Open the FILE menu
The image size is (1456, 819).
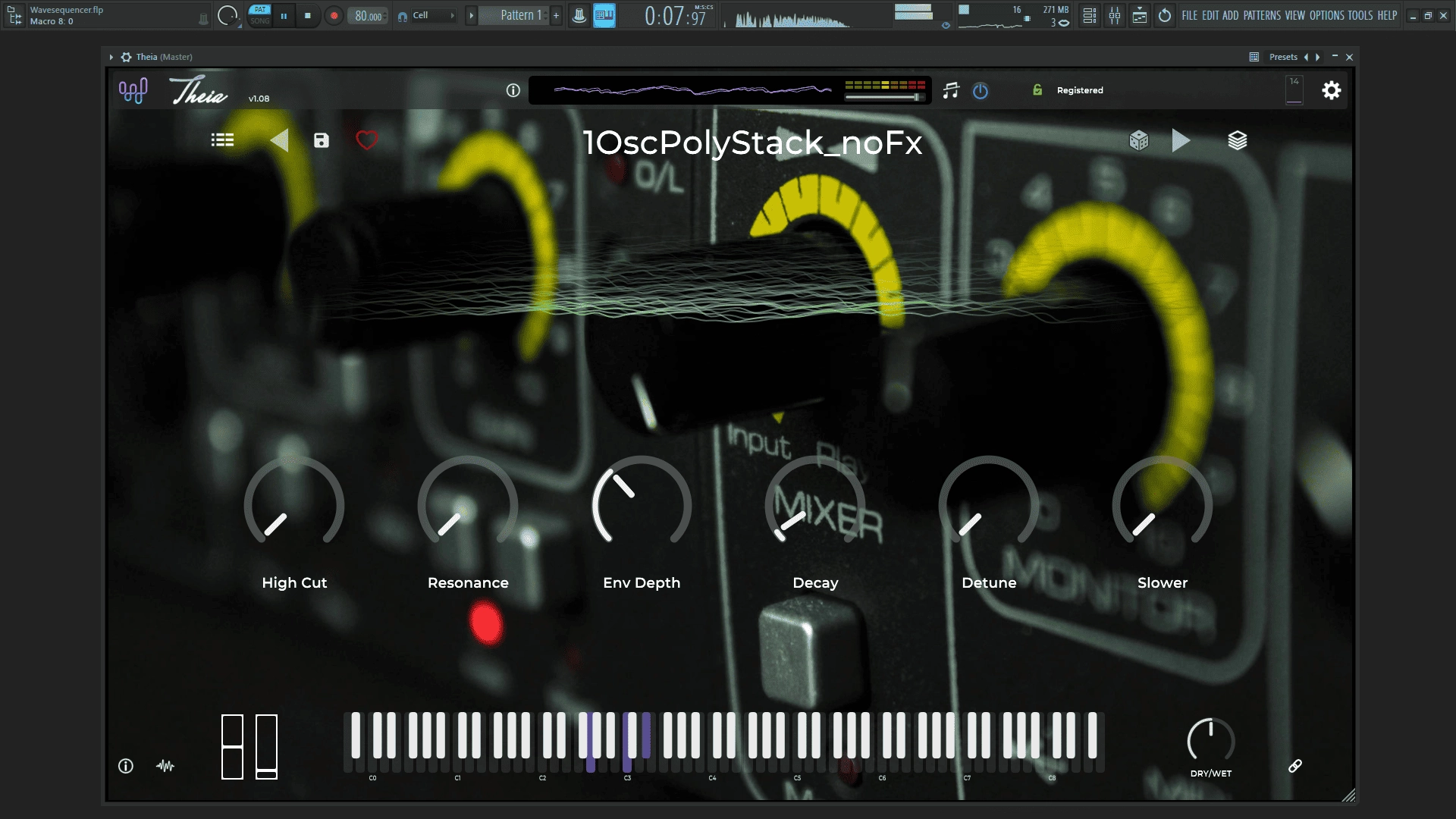(1189, 15)
